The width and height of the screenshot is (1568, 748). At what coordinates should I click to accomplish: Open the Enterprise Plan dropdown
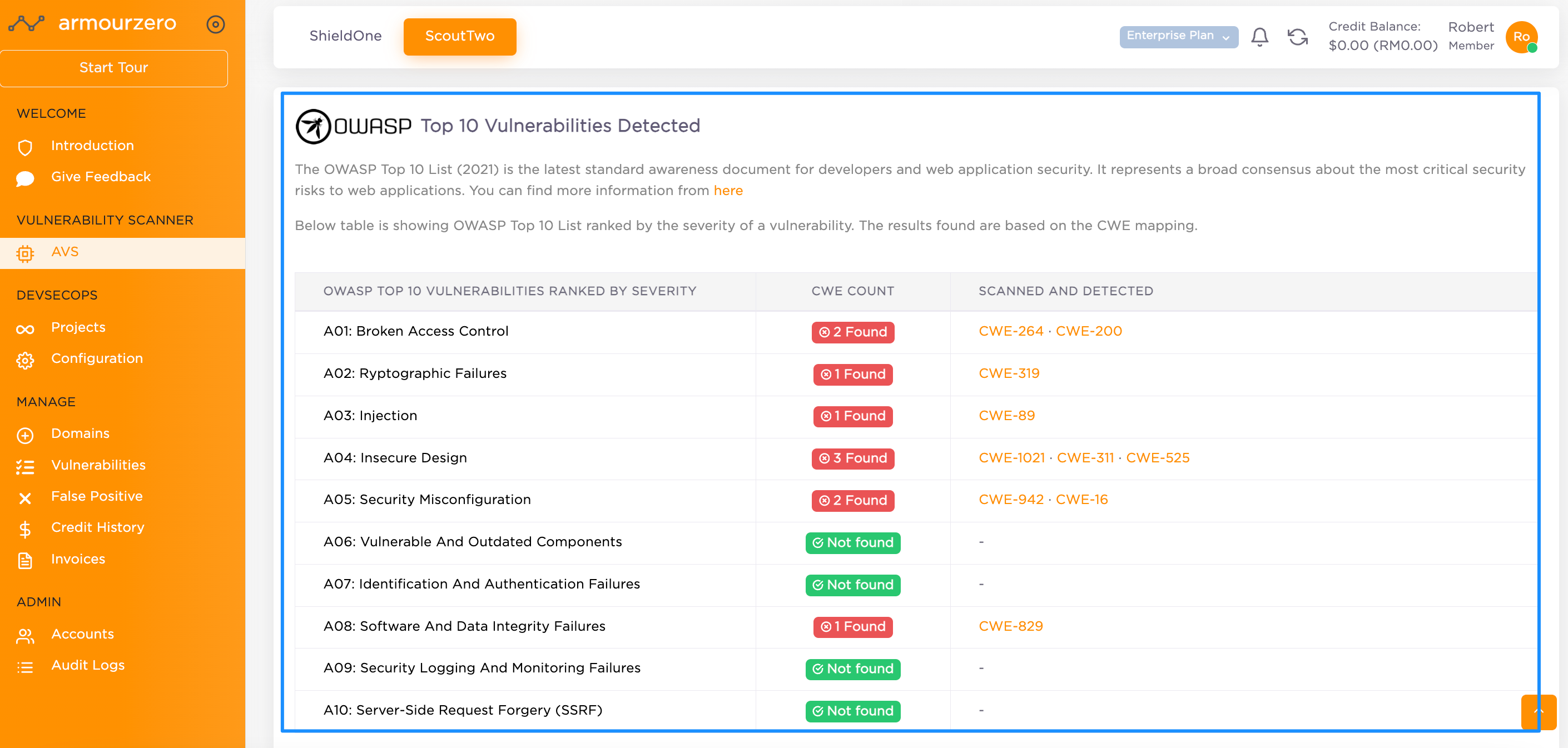(1178, 36)
